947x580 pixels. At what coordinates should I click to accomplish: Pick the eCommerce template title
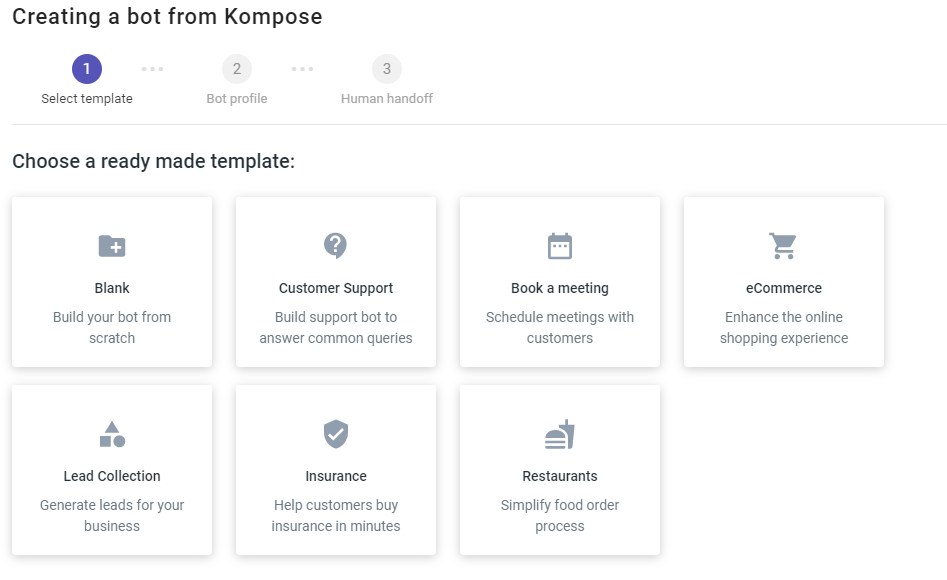[x=783, y=288]
